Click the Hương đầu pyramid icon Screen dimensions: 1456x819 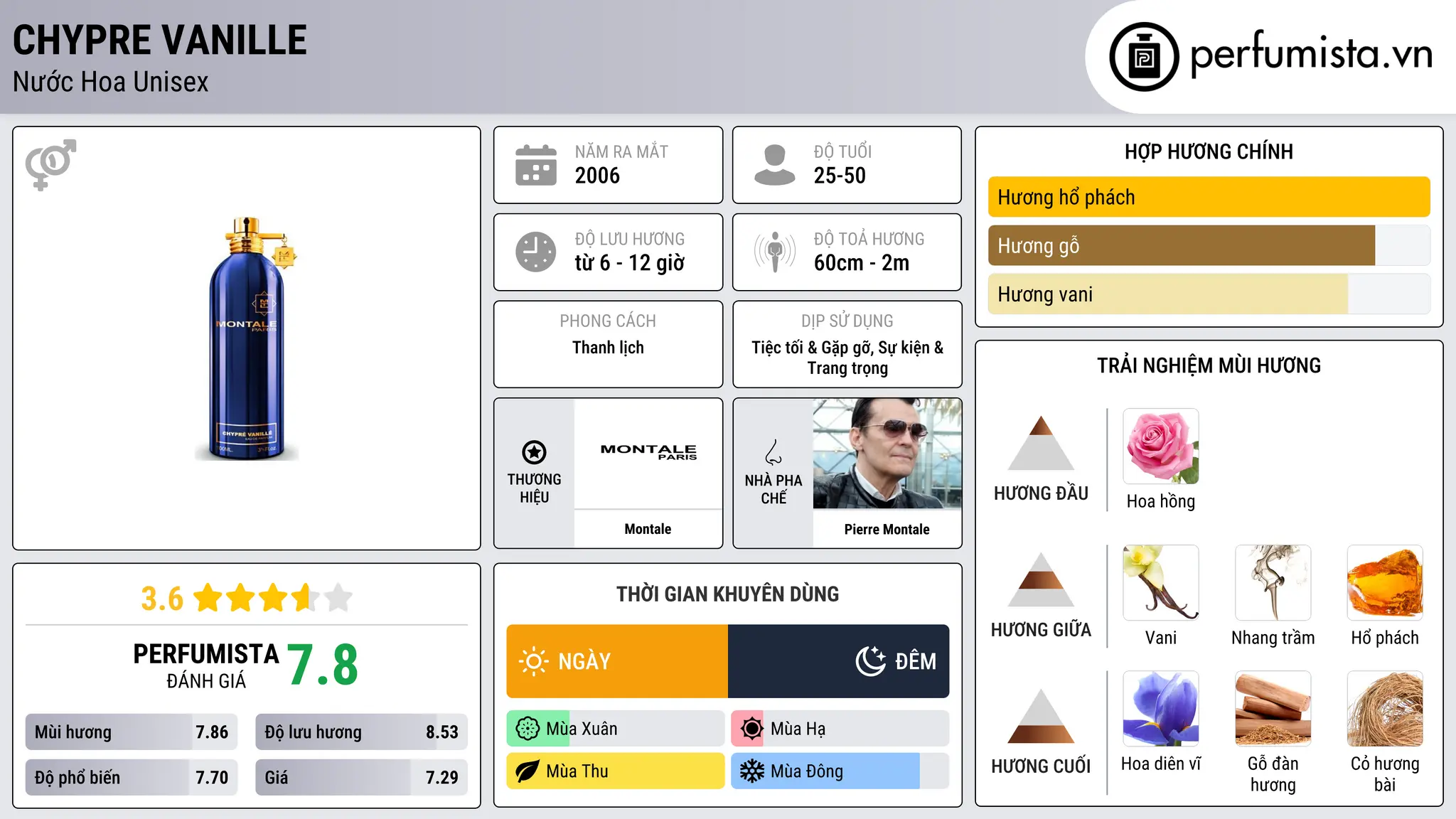(1041, 443)
